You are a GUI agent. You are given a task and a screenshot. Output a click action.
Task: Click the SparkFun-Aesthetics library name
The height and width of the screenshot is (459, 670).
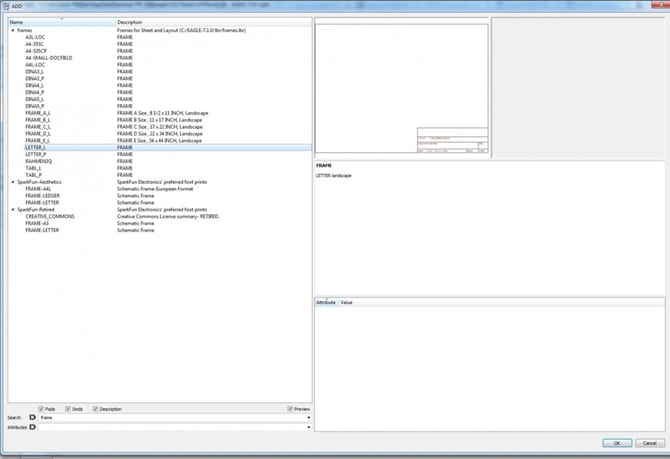tap(39, 182)
